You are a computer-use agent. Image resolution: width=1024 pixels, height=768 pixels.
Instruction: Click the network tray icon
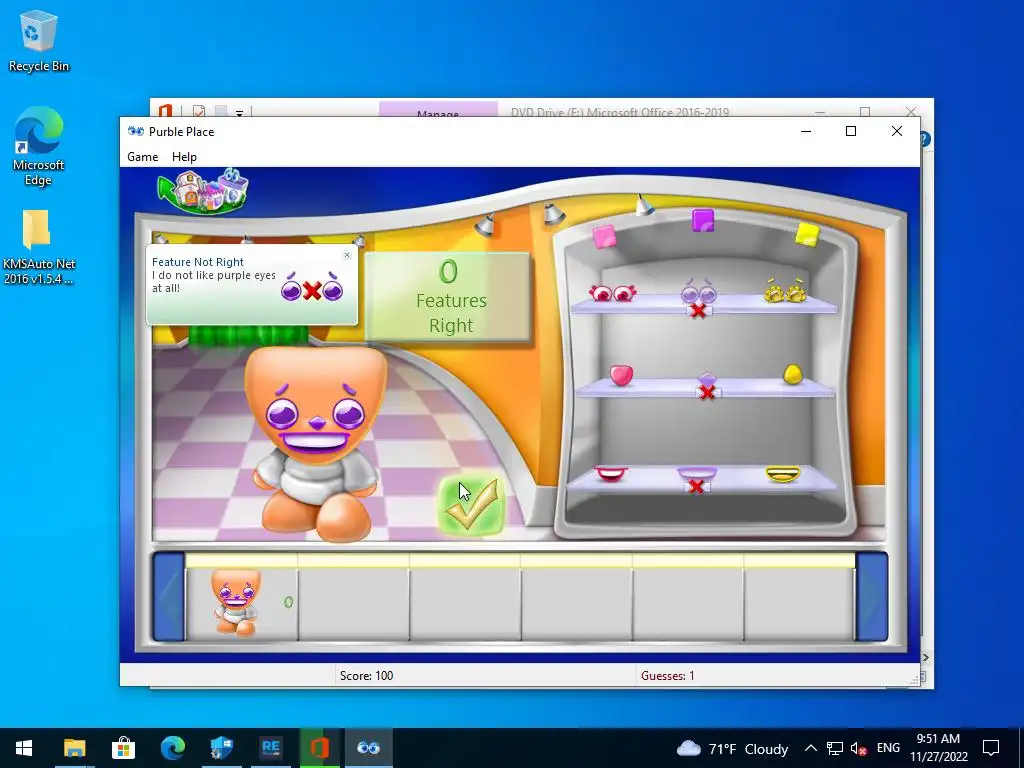[835, 748]
